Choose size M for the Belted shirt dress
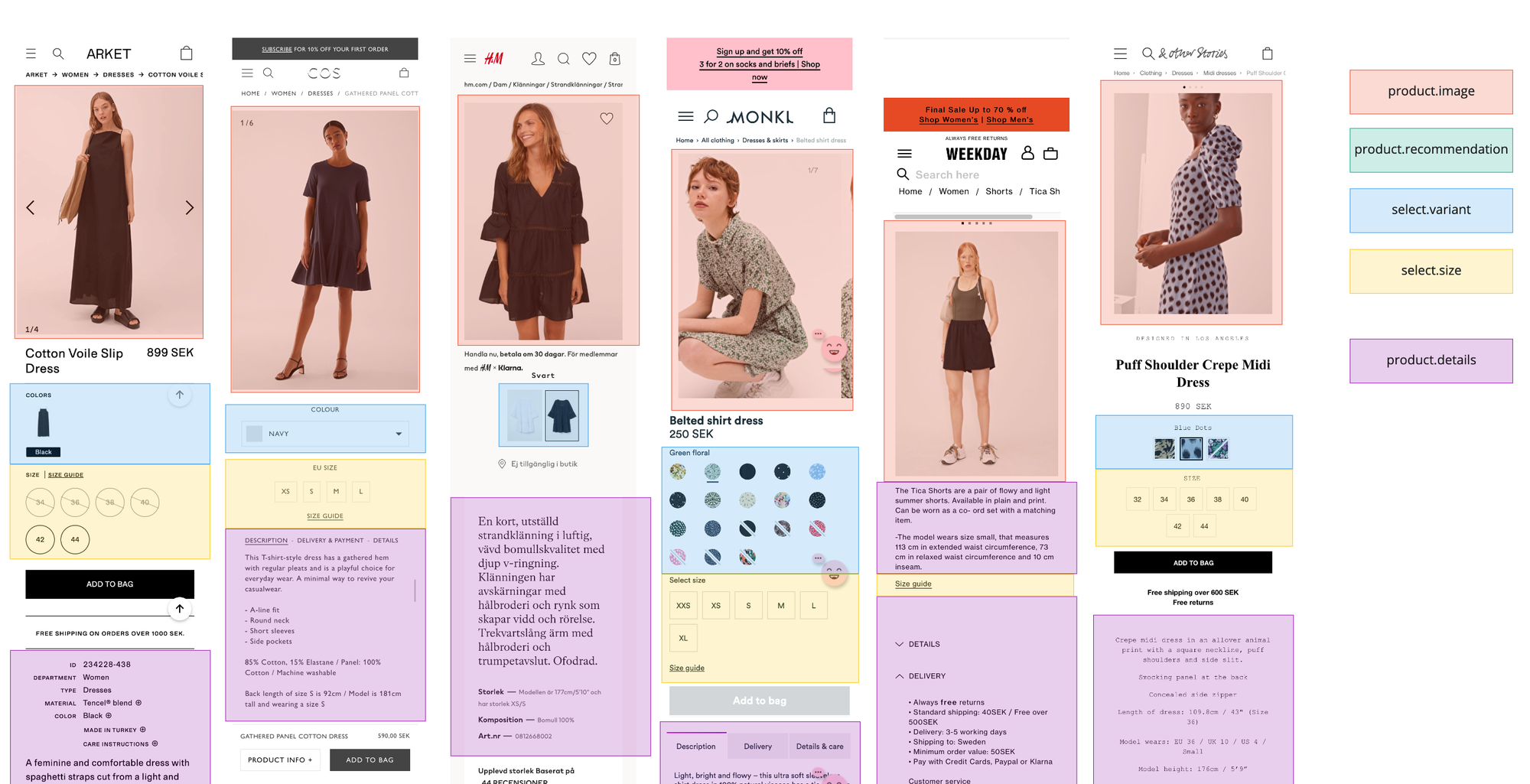The image size is (1530, 784). (781, 605)
